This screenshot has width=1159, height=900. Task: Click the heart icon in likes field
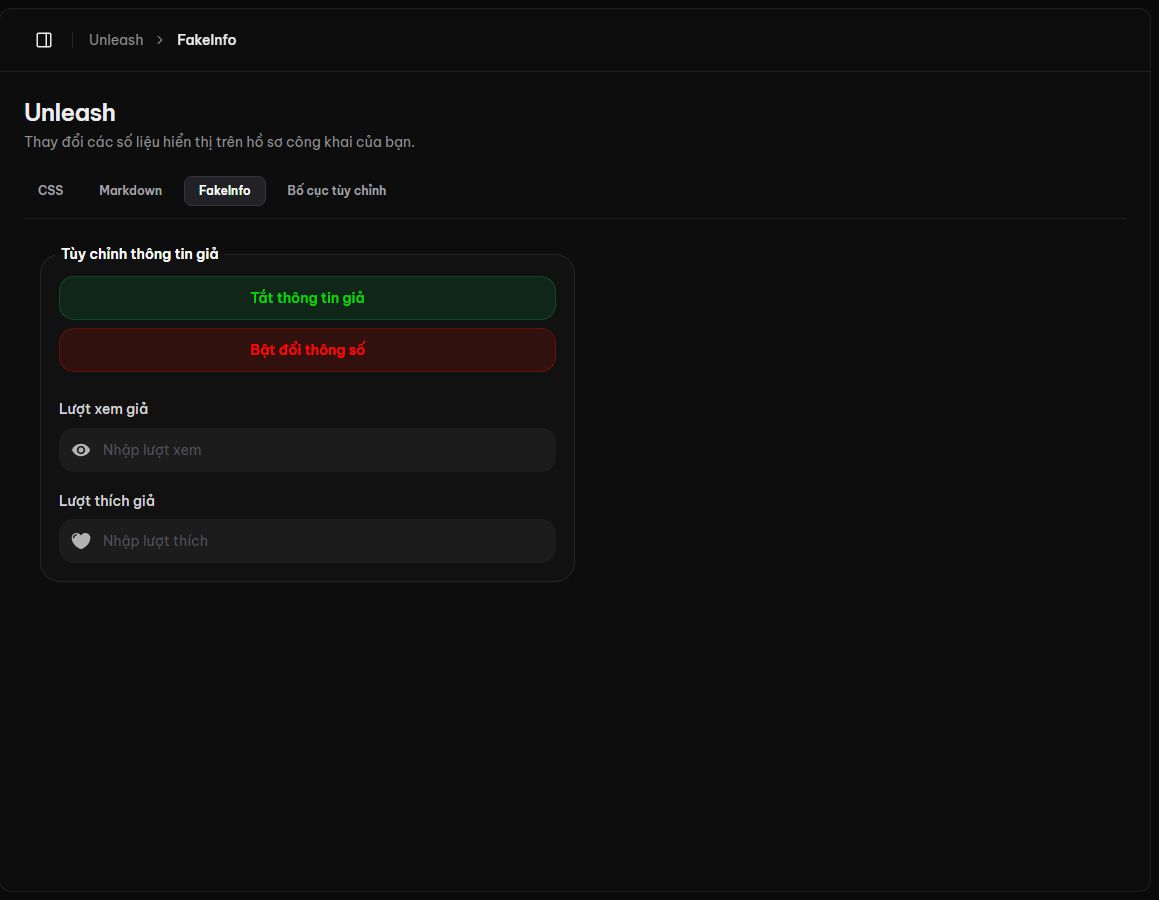point(81,541)
